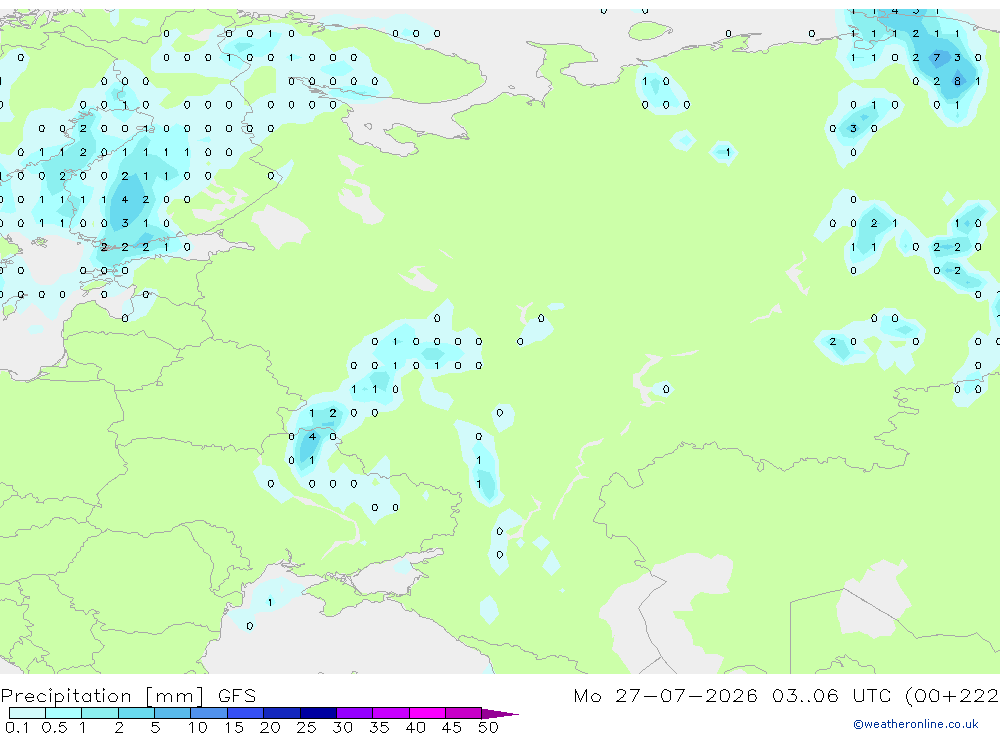This screenshot has height=733, width=1000.
Task: Click the 'Mo 27-07-2026' date text
Action: click(665, 695)
